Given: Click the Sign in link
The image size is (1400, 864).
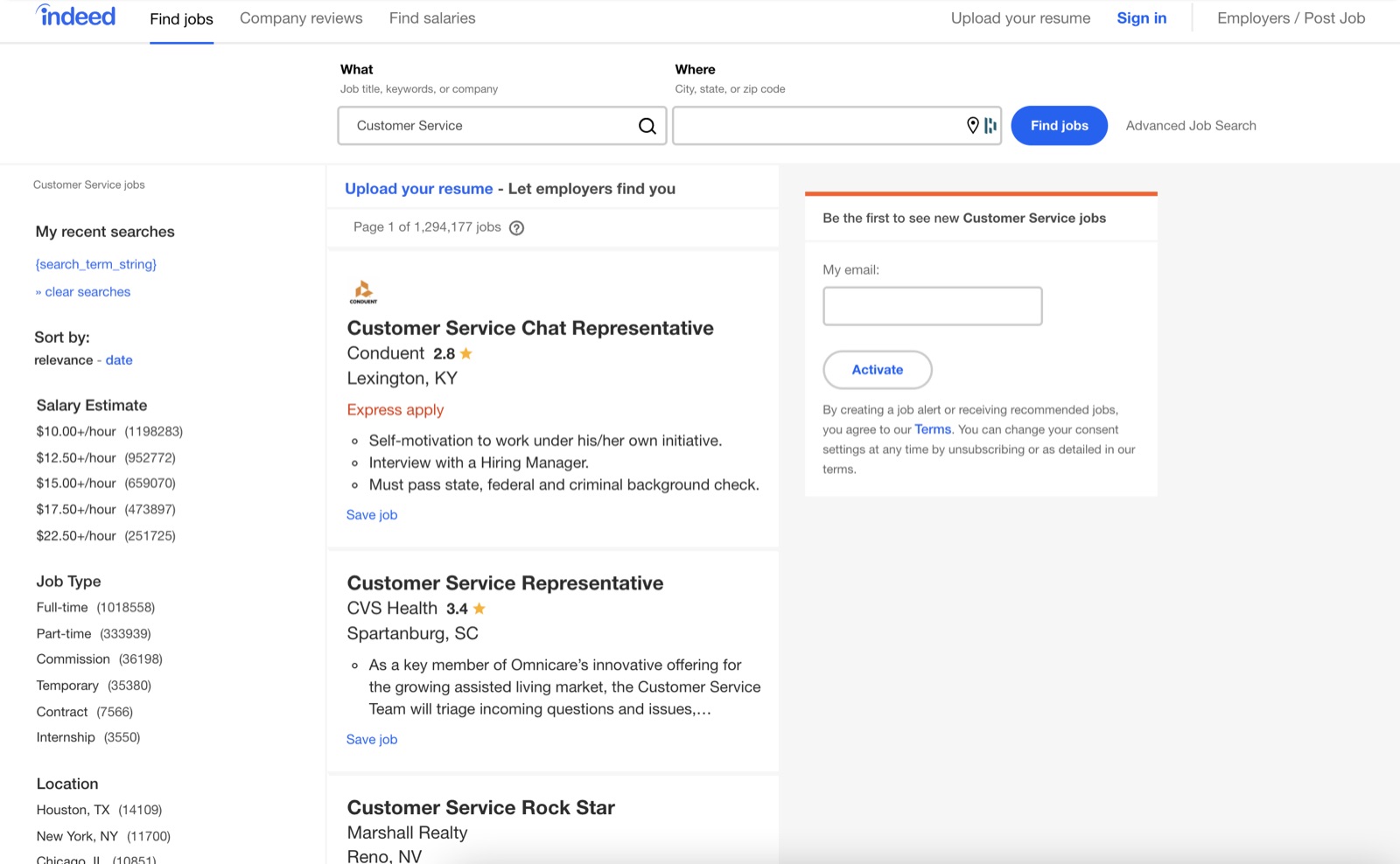Looking at the screenshot, I should [x=1141, y=18].
